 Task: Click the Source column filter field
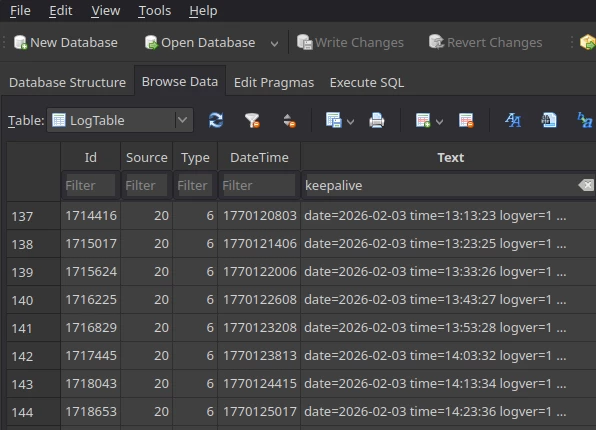(146, 185)
